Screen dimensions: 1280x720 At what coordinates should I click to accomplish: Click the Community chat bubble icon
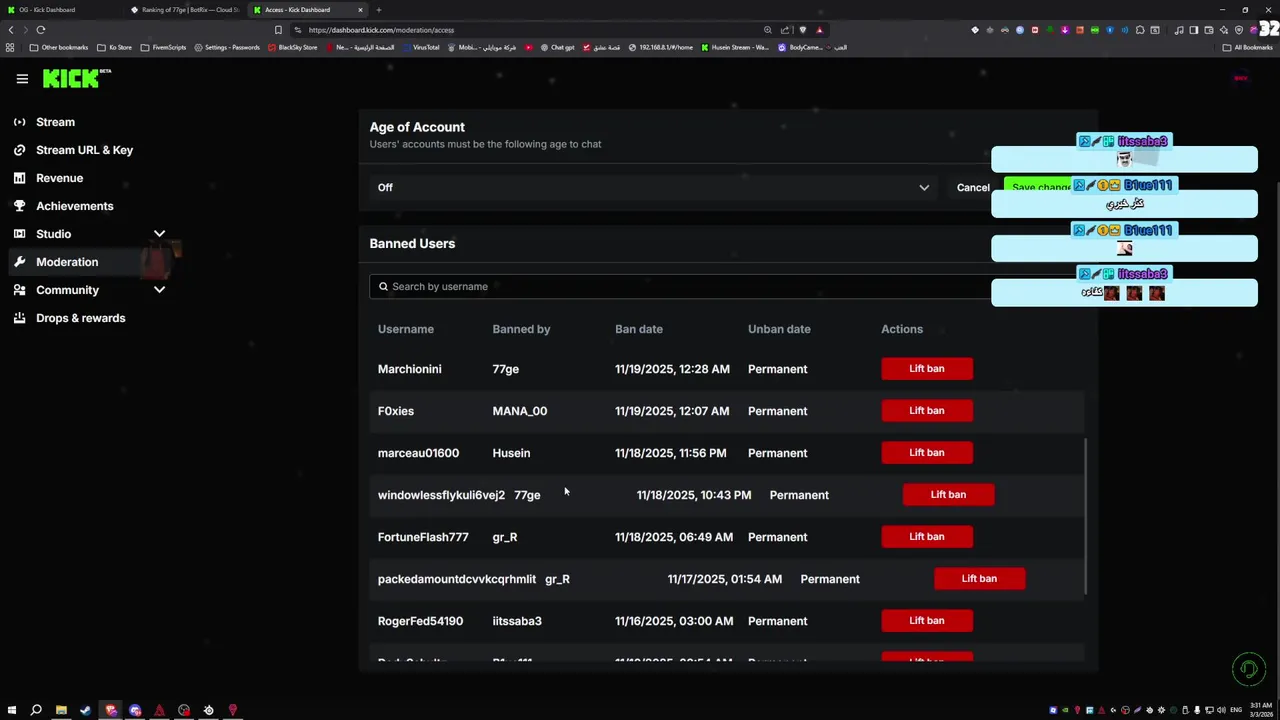(x=19, y=290)
